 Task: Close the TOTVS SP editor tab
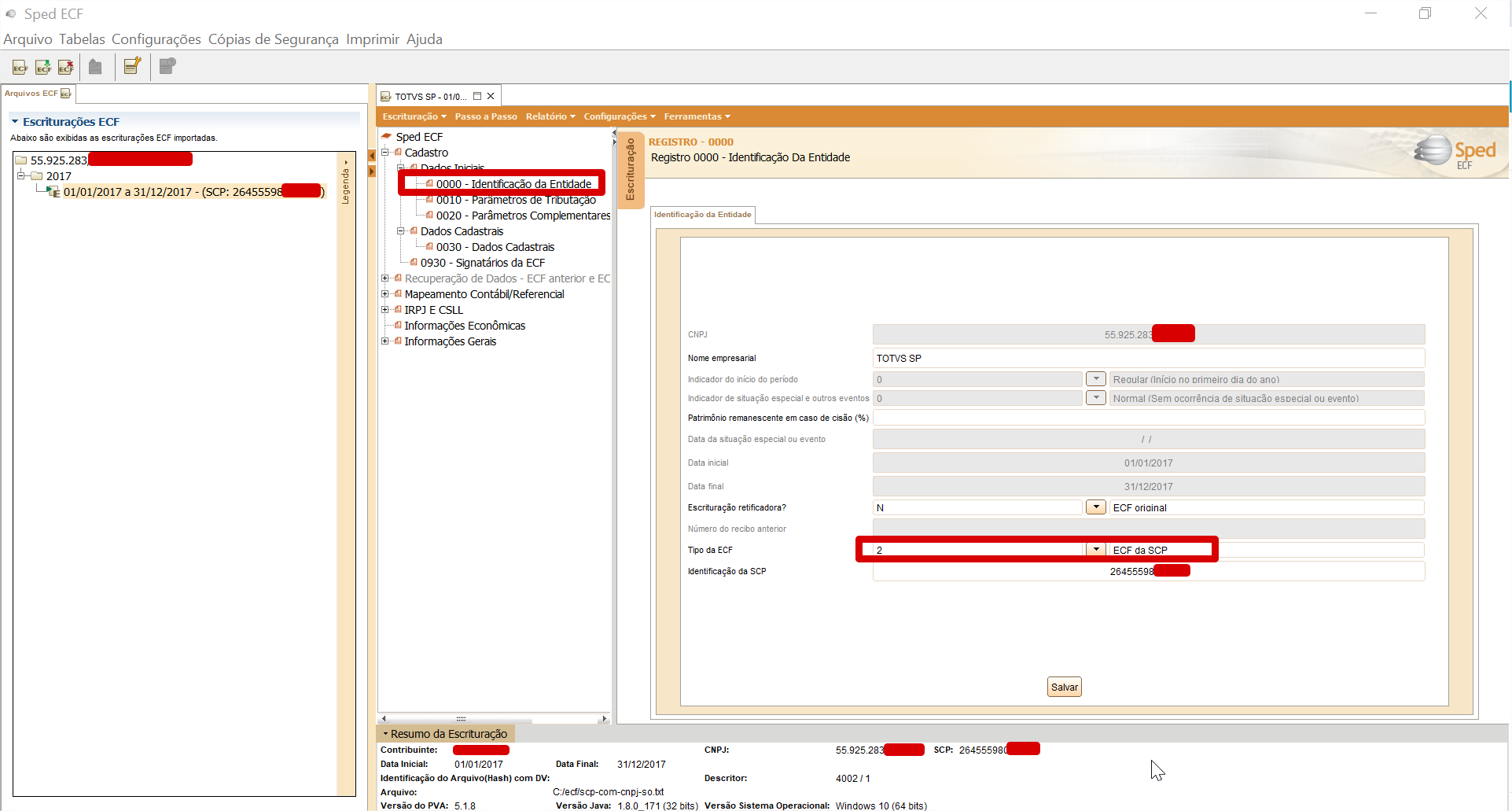pyautogui.click(x=491, y=96)
